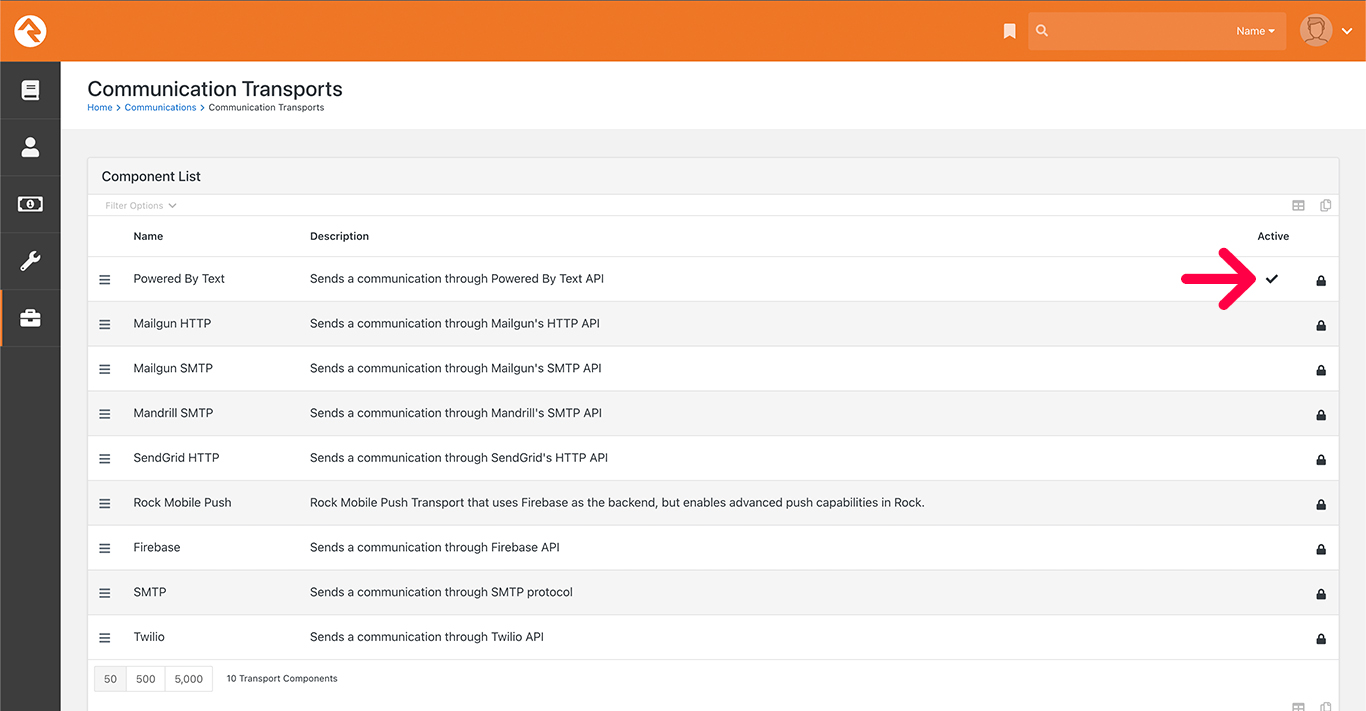Expand the Filter Options panel
This screenshot has width=1366, height=711.
point(139,205)
